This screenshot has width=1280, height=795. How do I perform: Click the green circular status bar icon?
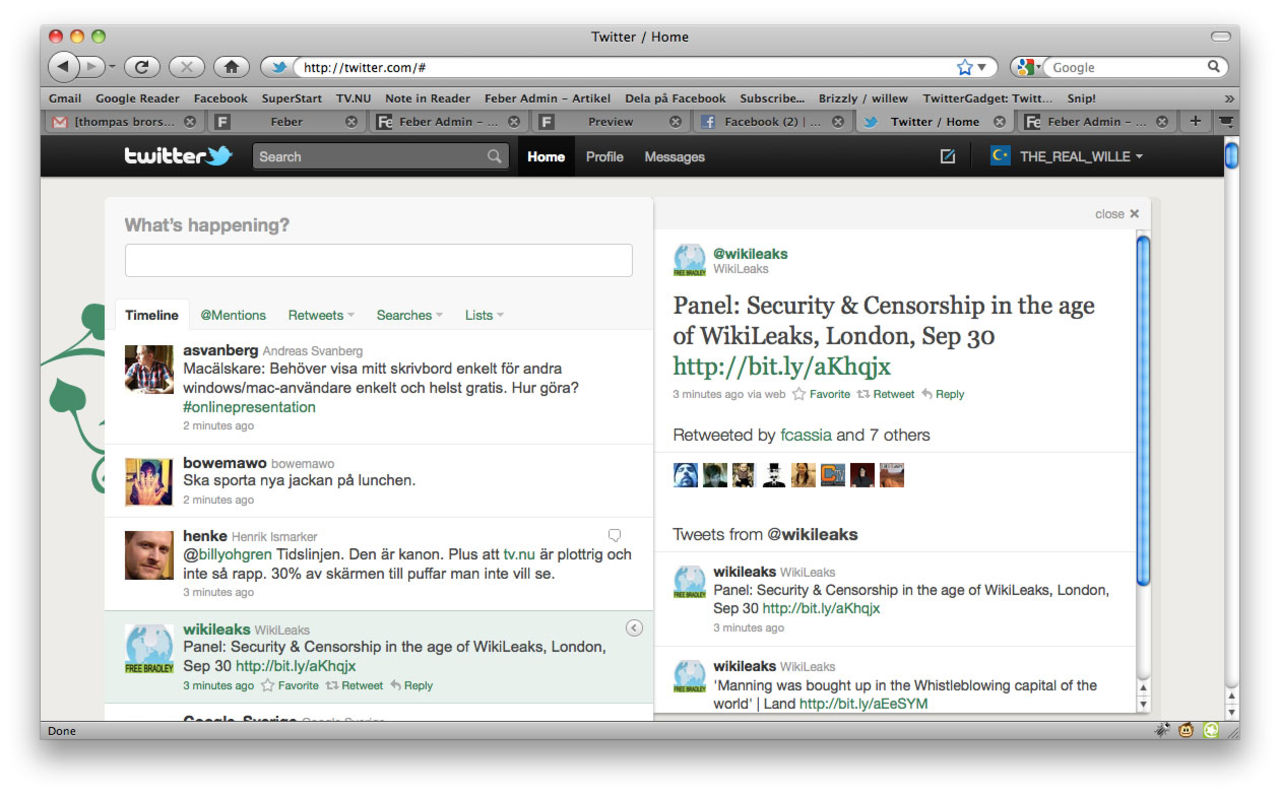tap(1211, 731)
